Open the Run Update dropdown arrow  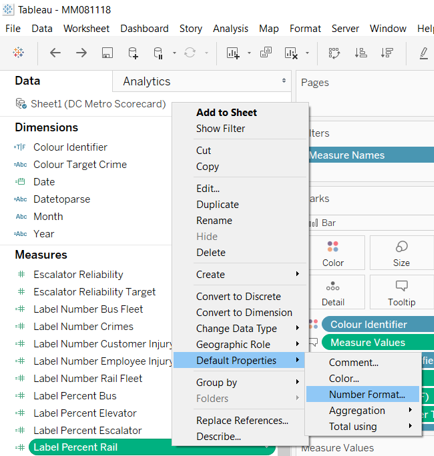pos(207,53)
